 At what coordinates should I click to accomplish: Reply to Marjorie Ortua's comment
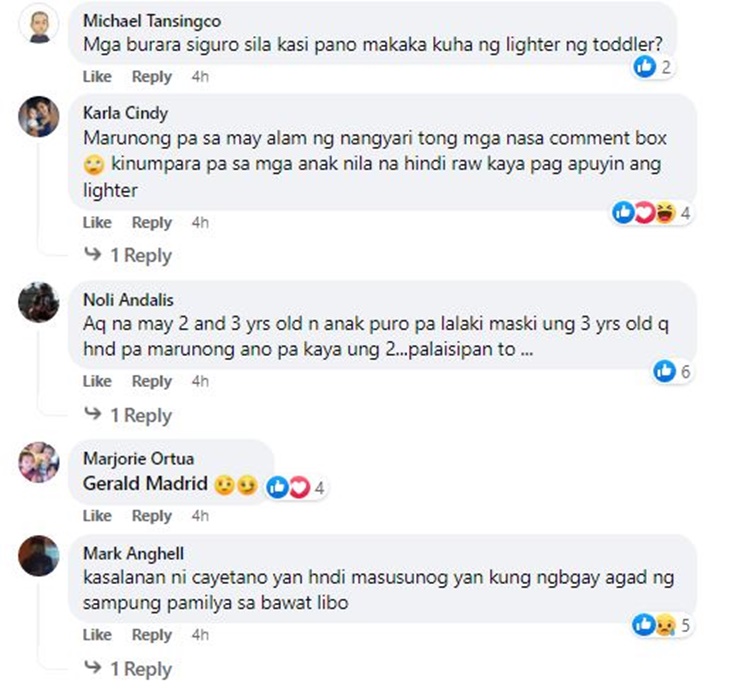[x=152, y=516]
